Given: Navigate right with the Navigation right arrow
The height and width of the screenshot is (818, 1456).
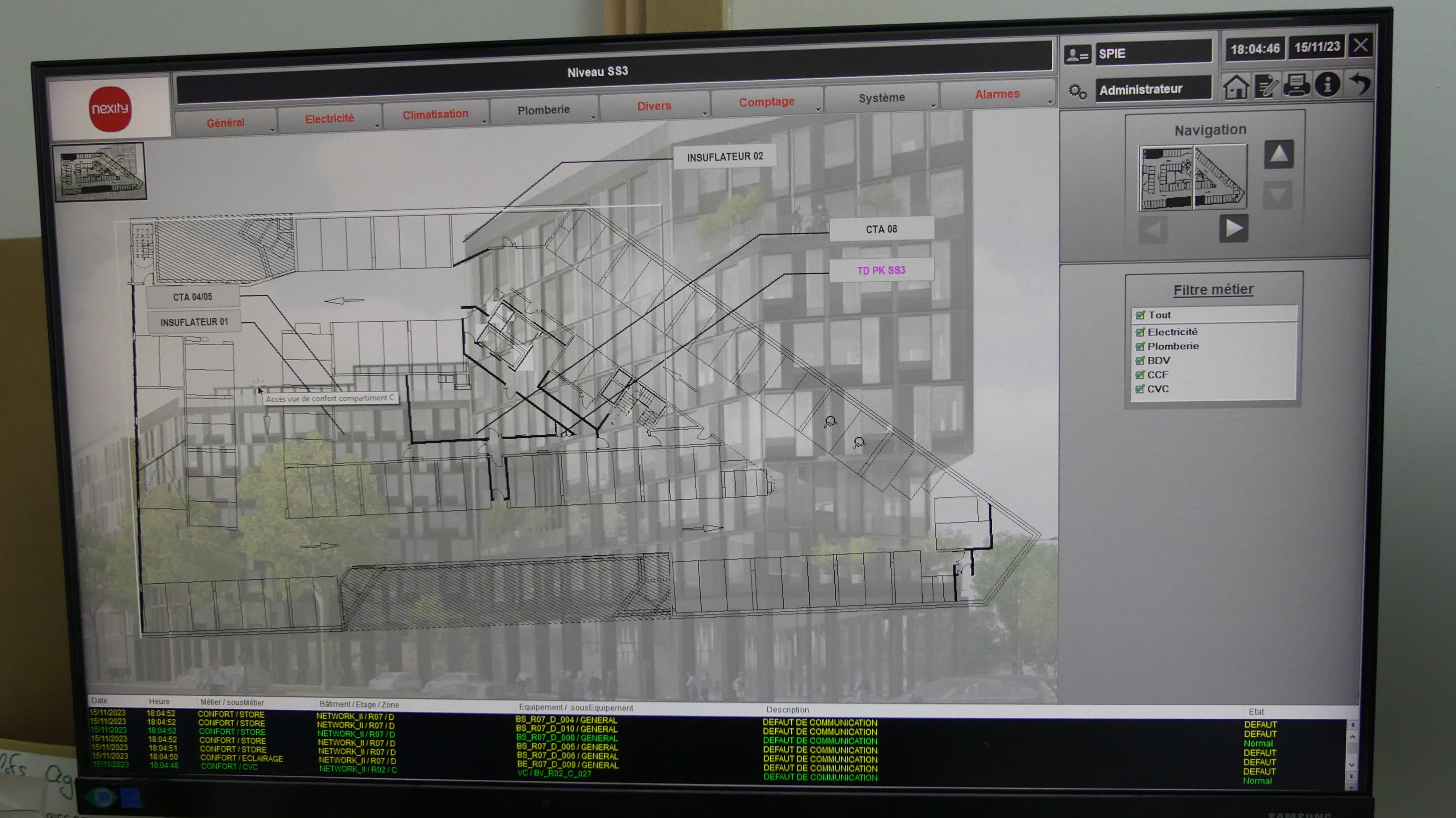Looking at the screenshot, I should [x=1233, y=229].
